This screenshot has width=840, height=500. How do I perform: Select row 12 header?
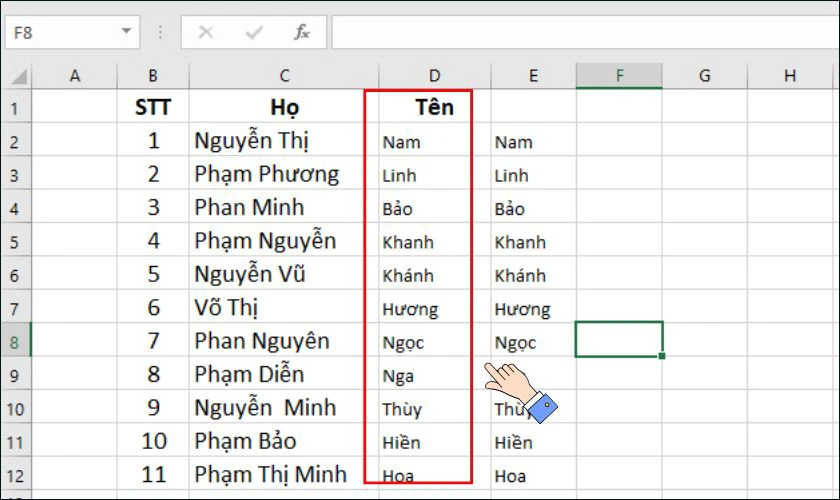pyautogui.click(x=16, y=474)
